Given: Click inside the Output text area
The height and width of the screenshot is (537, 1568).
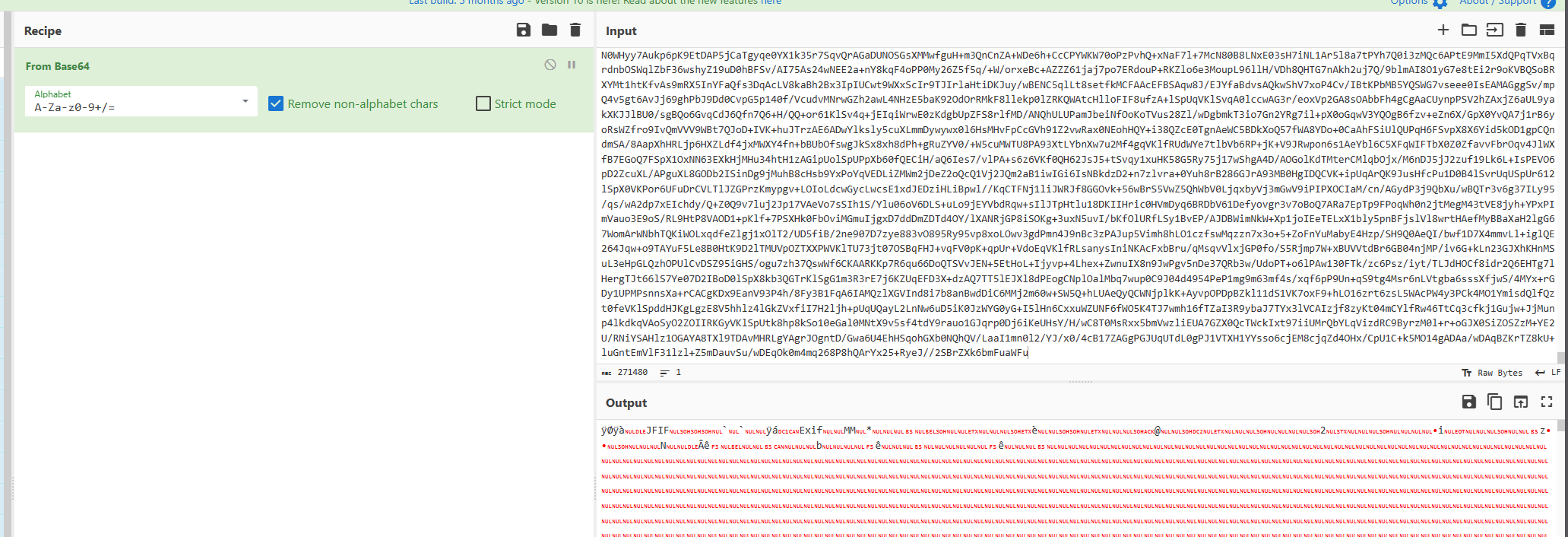Looking at the screenshot, I should [x=1076, y=479].
